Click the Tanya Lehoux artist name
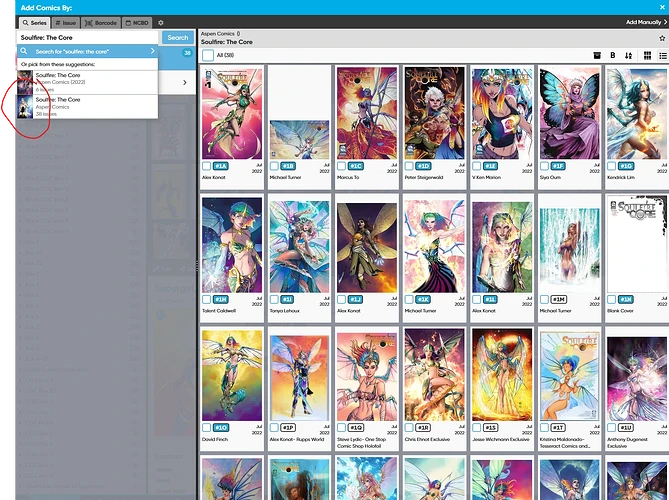Image resolution: width=669 pixels, height=500 pixels. [285, 311]
